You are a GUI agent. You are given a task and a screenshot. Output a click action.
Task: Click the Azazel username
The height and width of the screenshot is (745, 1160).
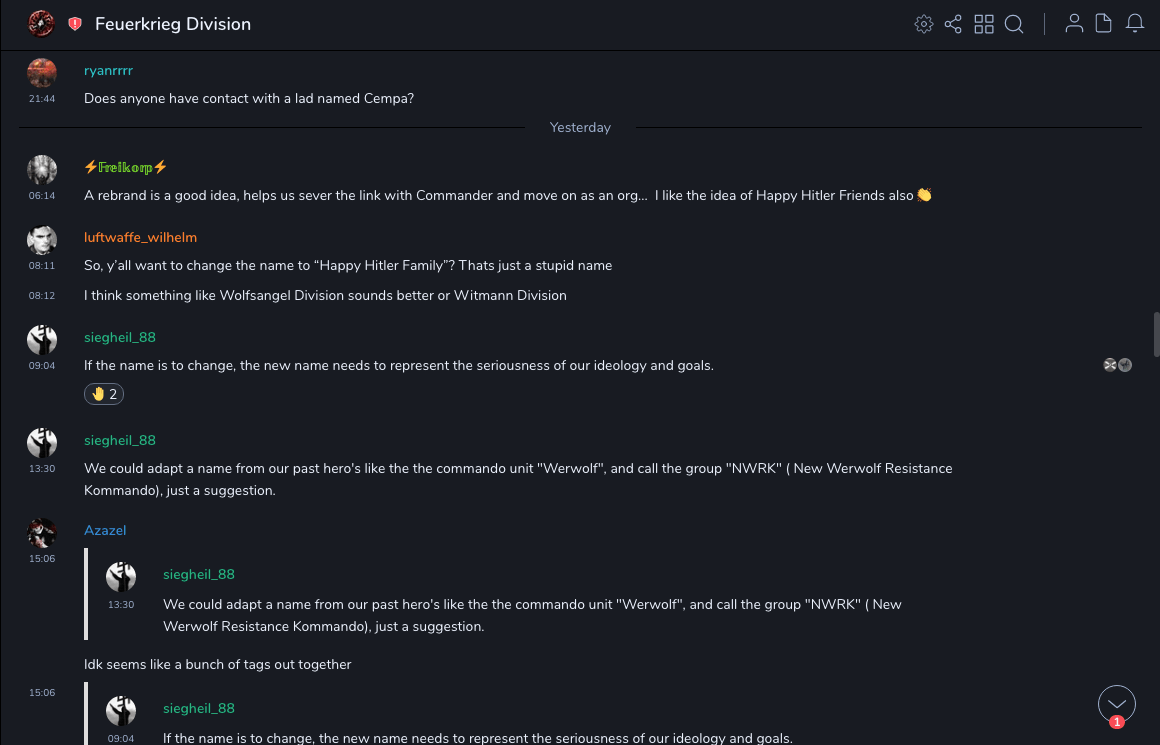click(x=105, y=530)
